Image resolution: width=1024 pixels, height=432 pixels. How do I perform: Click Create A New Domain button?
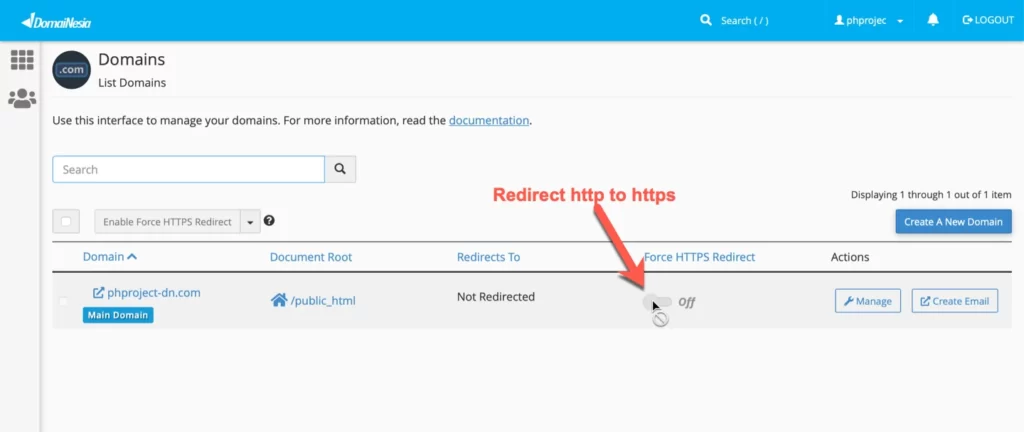953,222
